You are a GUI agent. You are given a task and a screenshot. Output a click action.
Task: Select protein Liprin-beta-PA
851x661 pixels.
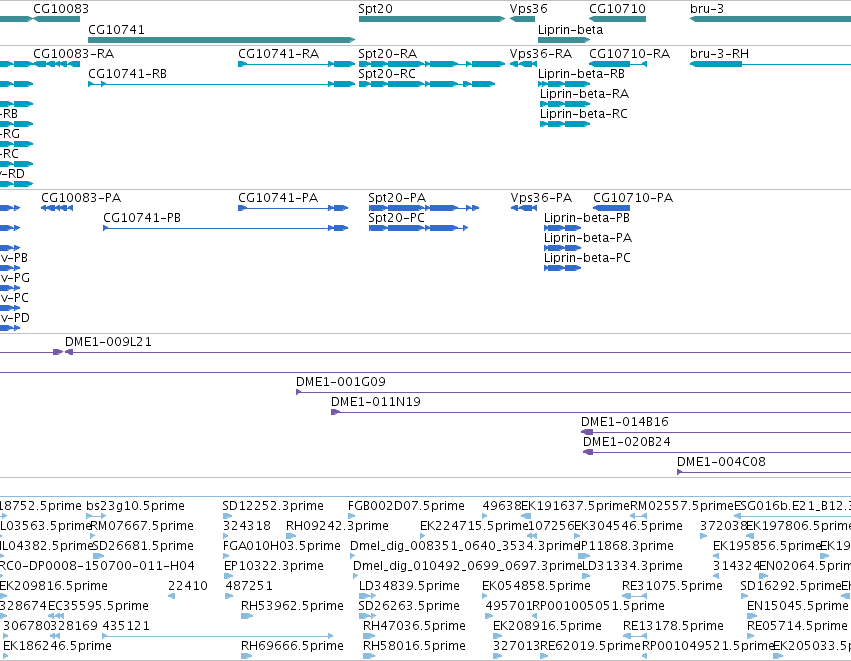tap(588, 238)
